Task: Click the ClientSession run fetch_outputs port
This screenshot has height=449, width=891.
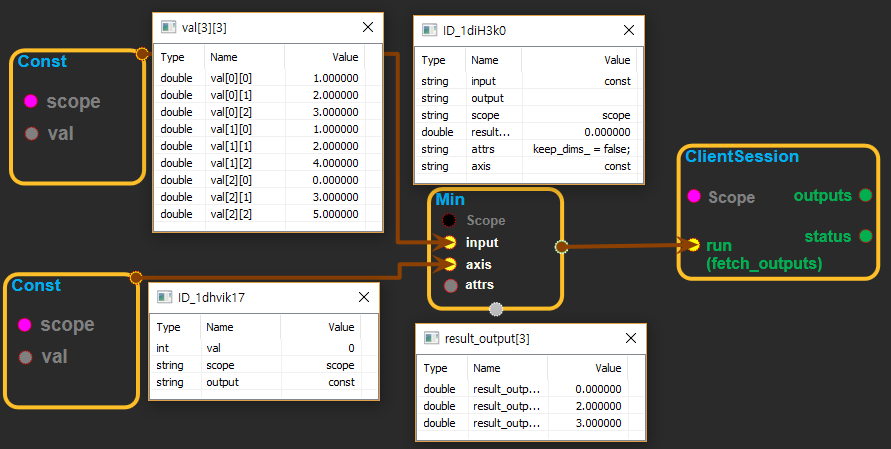Action: pos(693,245)
